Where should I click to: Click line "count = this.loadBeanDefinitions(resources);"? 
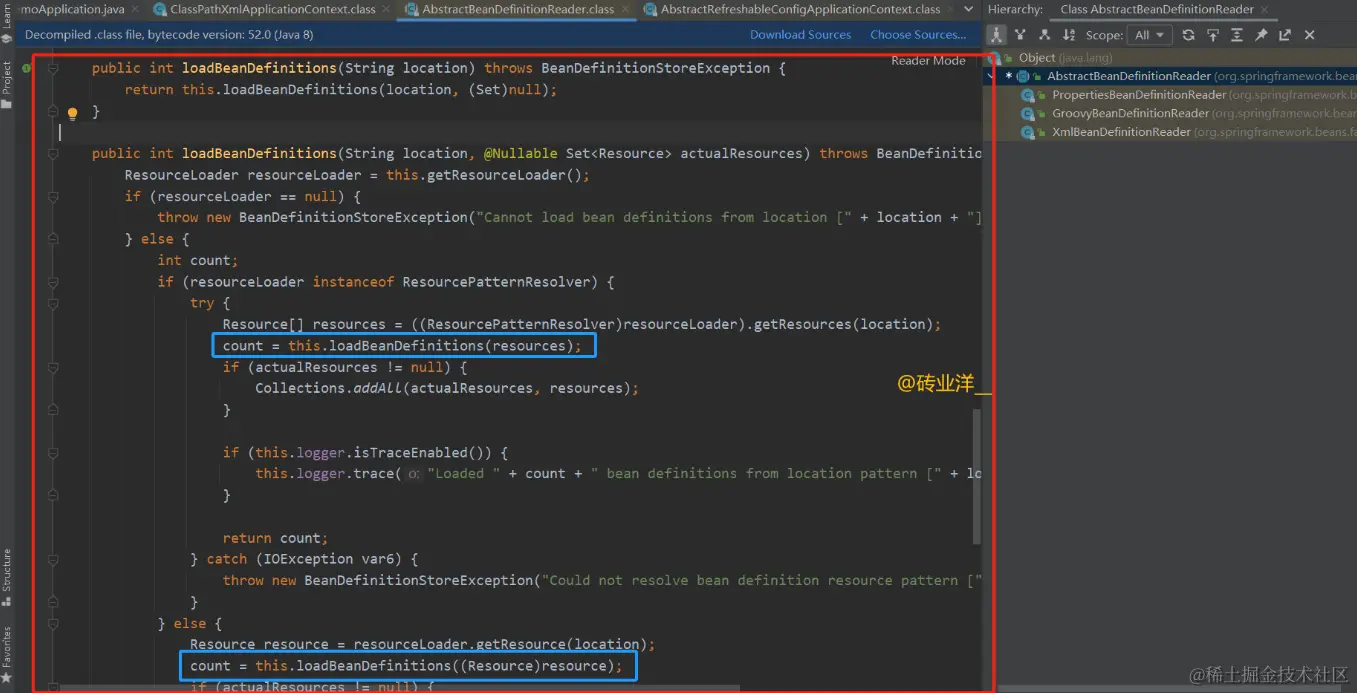pos(401,346)
